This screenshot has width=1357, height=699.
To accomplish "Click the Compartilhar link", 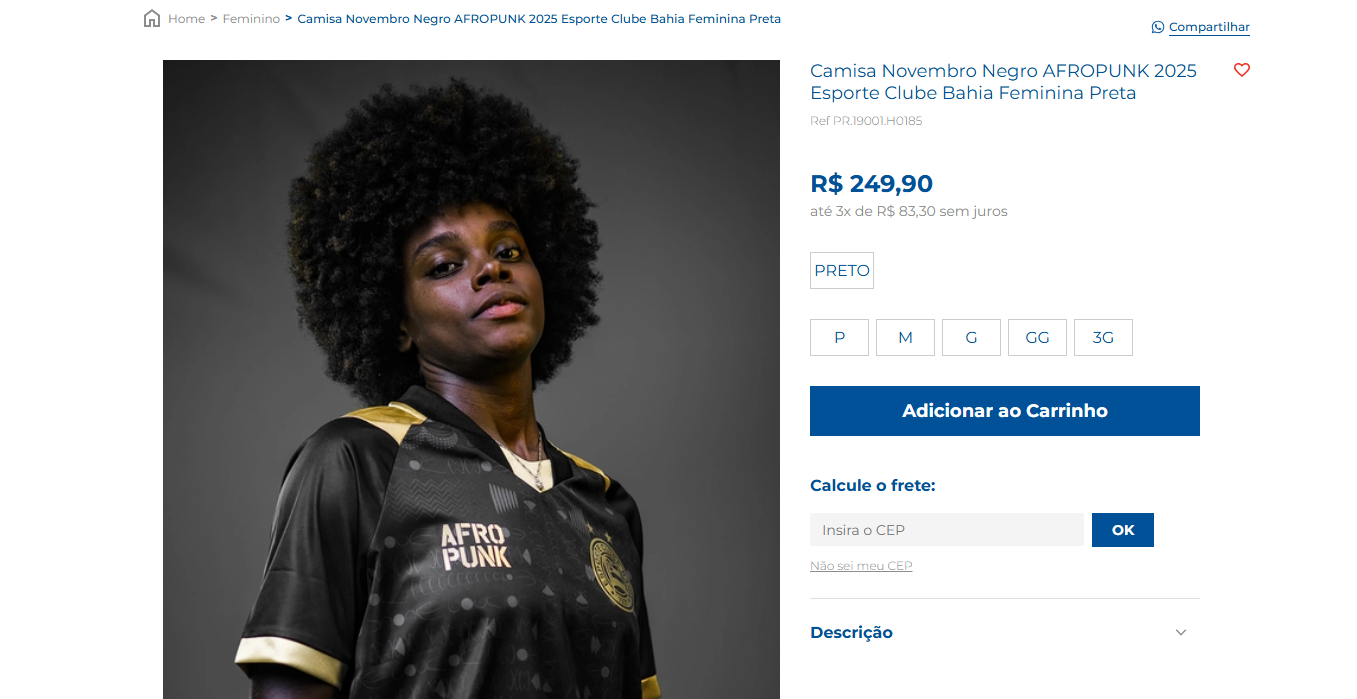I will [x=1209, y=27].
